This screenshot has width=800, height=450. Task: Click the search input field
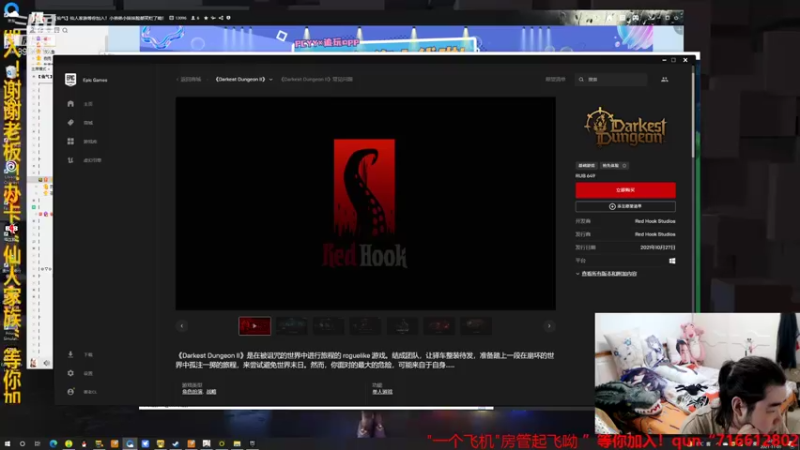(612, 80)
